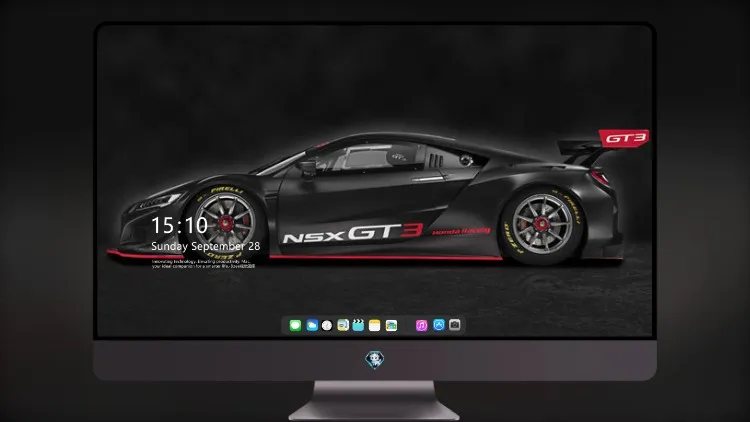Open the Clock app in dock
This screenshot has height=422, width=750.
pos(327,325)
